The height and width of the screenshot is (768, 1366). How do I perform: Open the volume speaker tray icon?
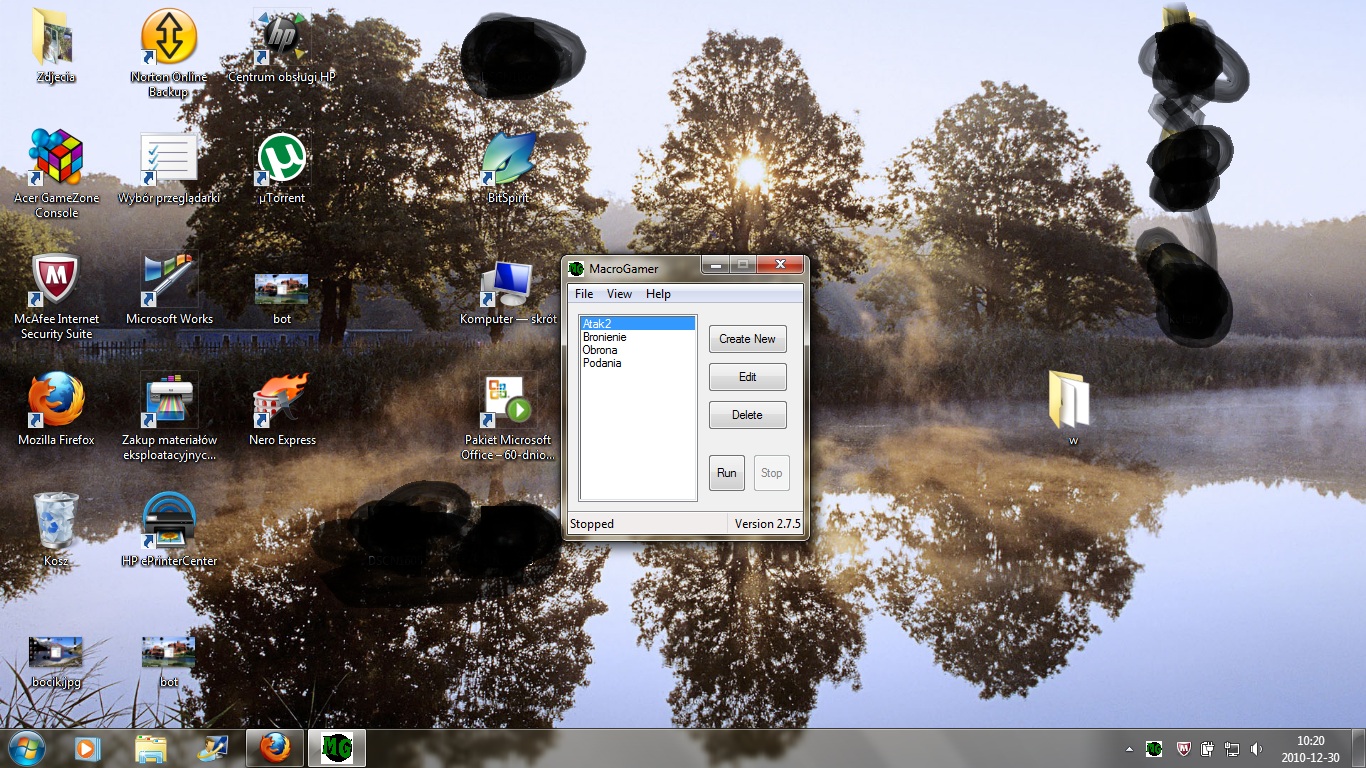point(1256,748)
